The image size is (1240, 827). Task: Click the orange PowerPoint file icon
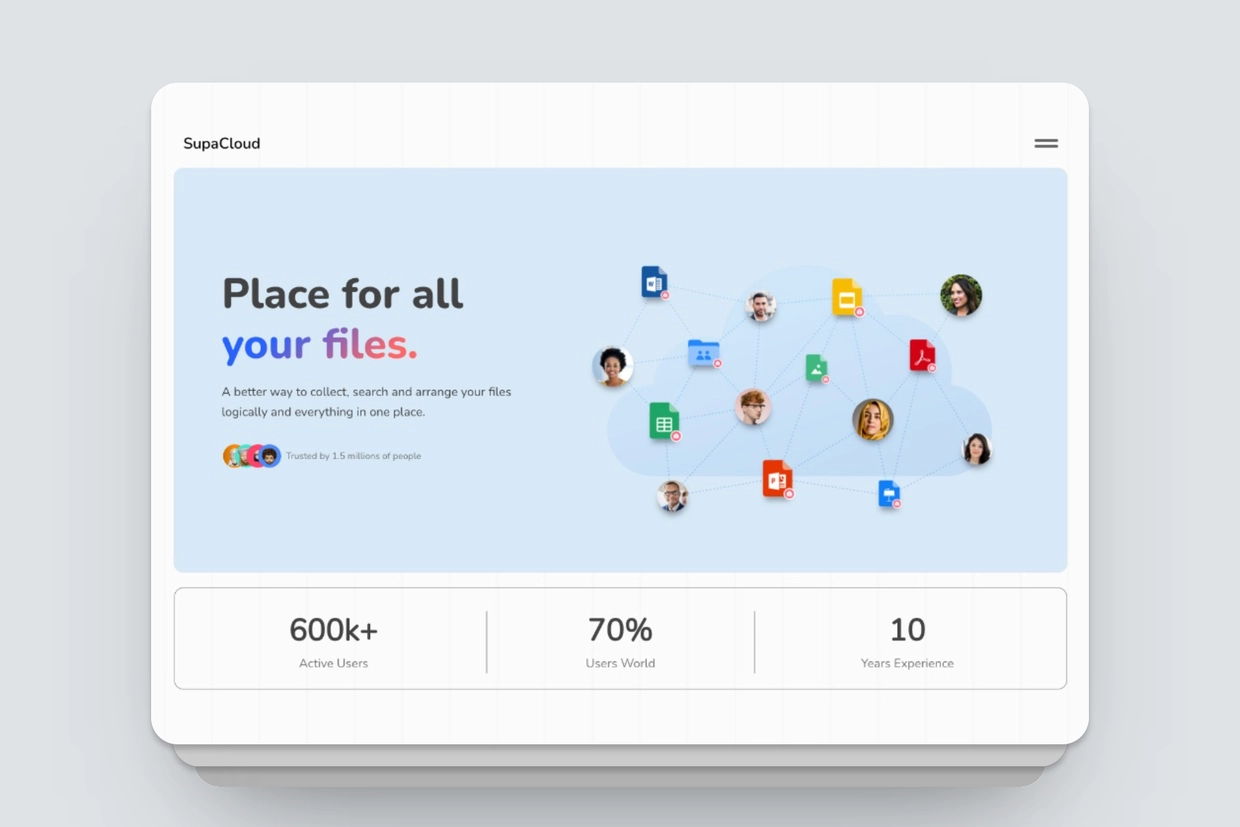point(777,478)
